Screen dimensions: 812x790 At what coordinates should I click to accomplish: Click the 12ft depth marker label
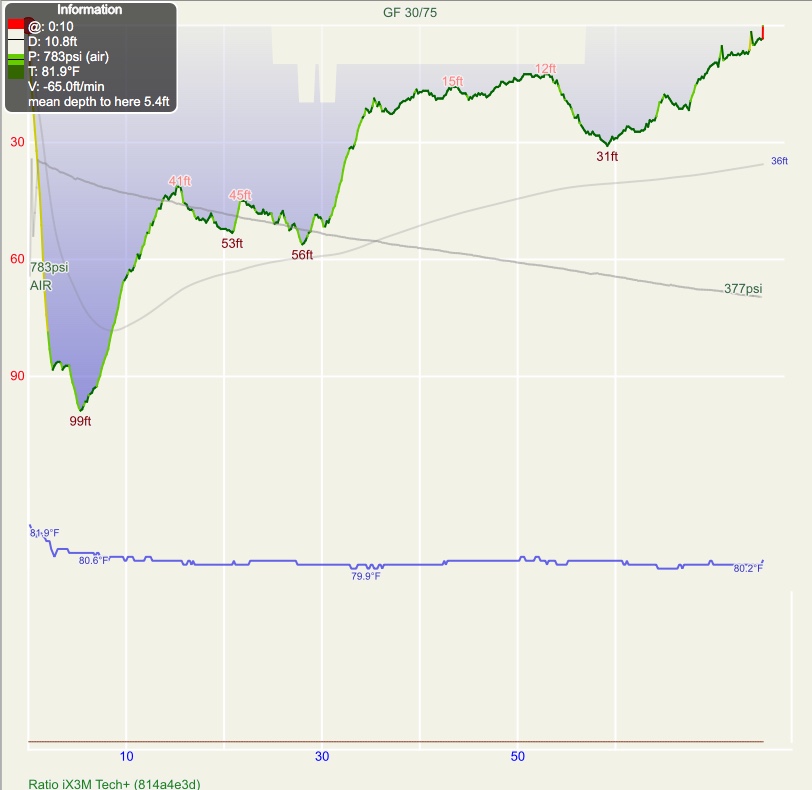[x=546, y=68]
